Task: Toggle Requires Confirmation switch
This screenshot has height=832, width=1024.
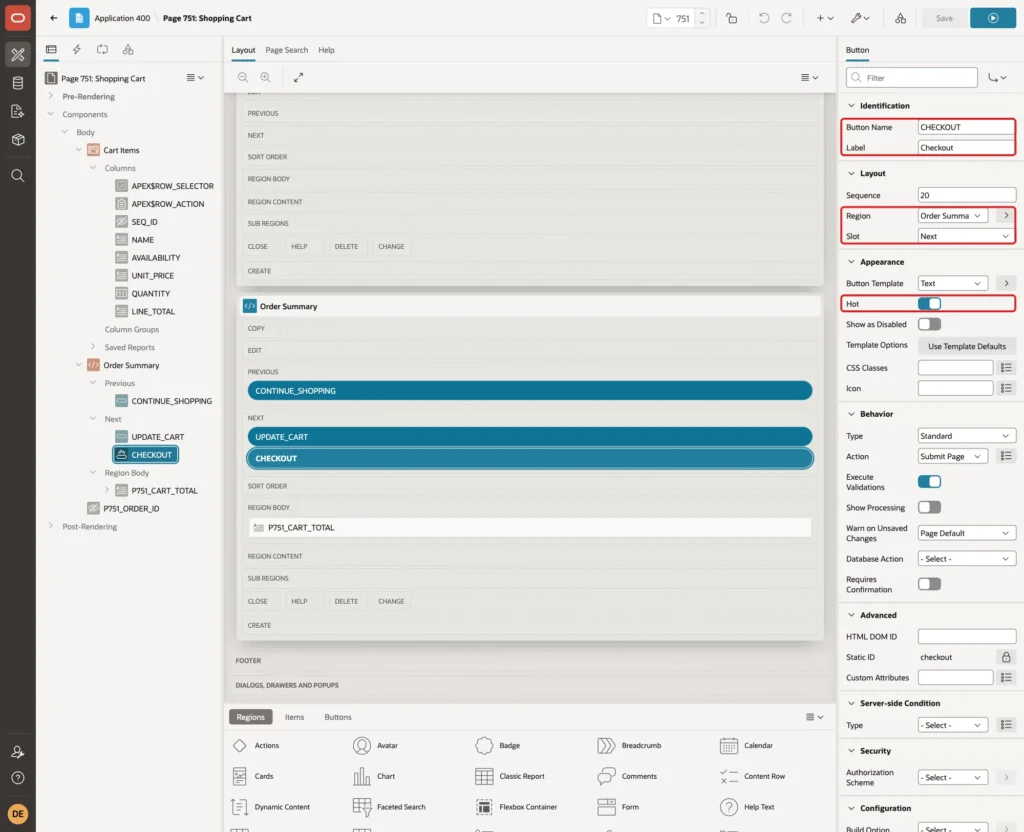Action: (x=929, y=584)
